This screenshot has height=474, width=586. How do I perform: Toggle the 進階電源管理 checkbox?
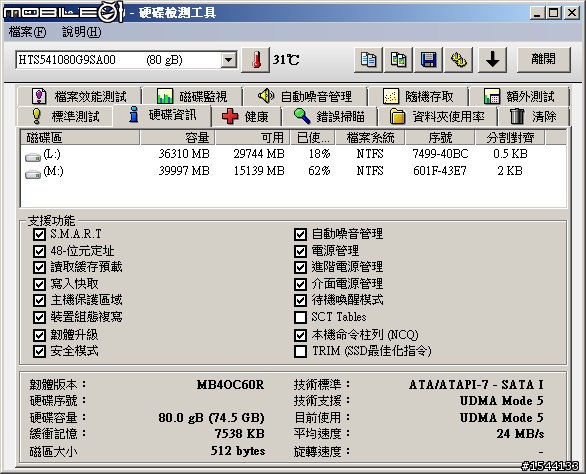pos(300,267)
